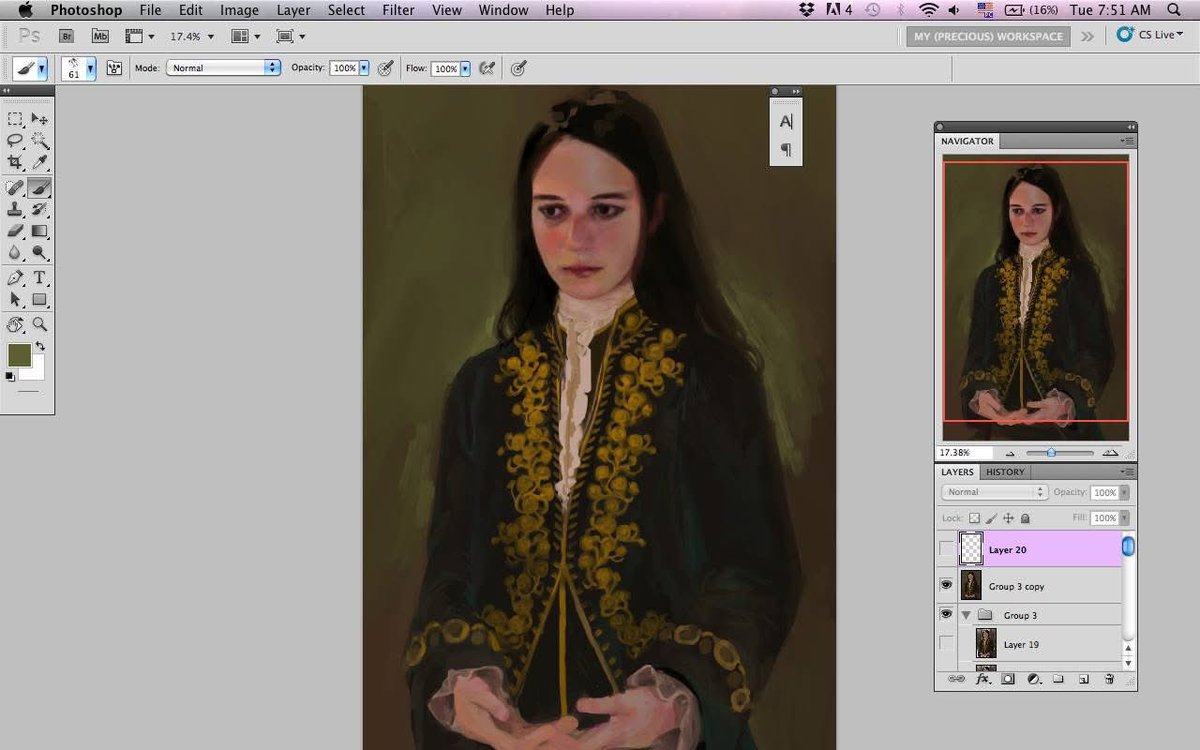Select the Lasso tool

click(15, 141)
